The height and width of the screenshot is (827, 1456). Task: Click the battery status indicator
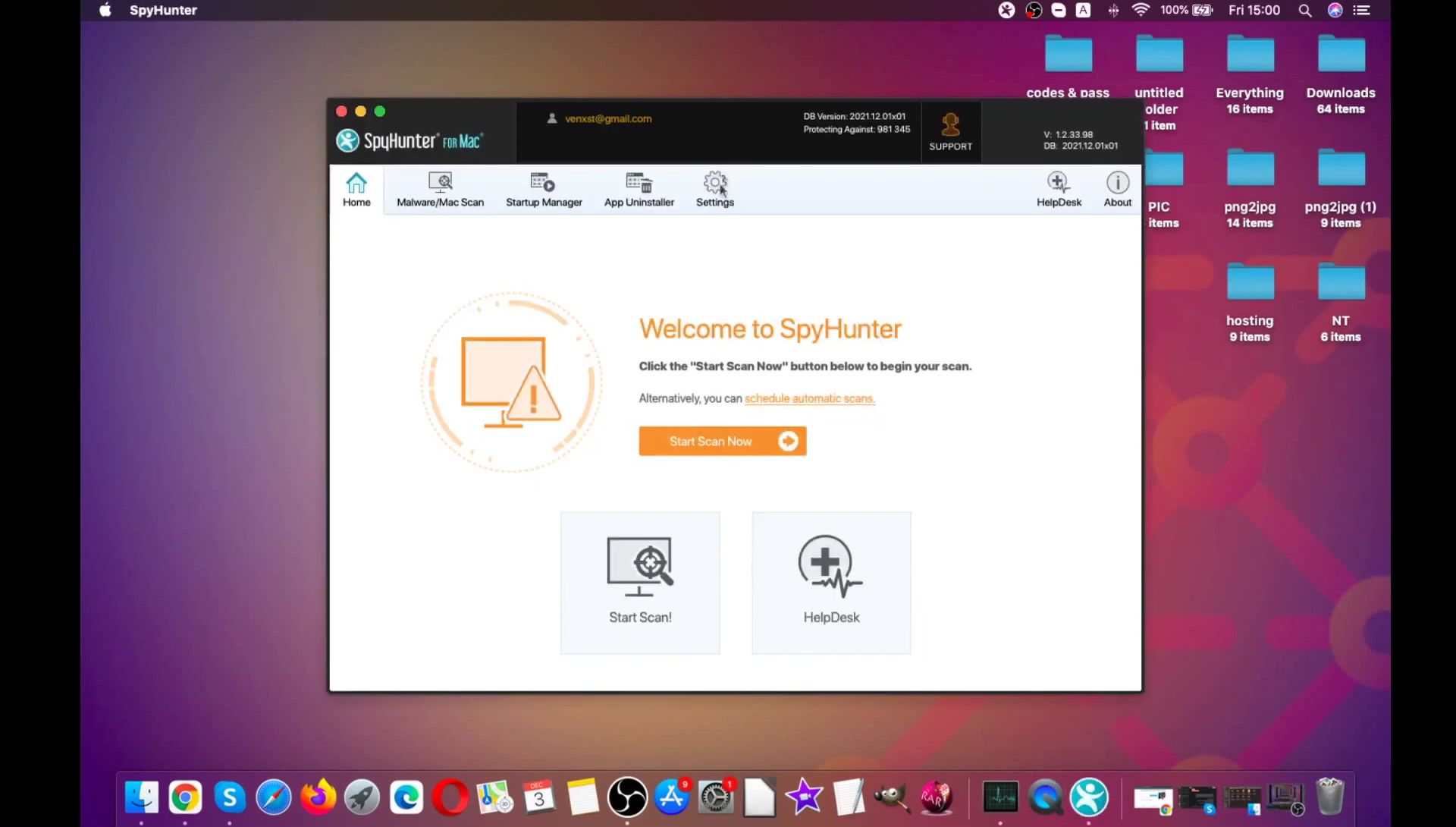pyautogui.click(x=1186, y=10)
